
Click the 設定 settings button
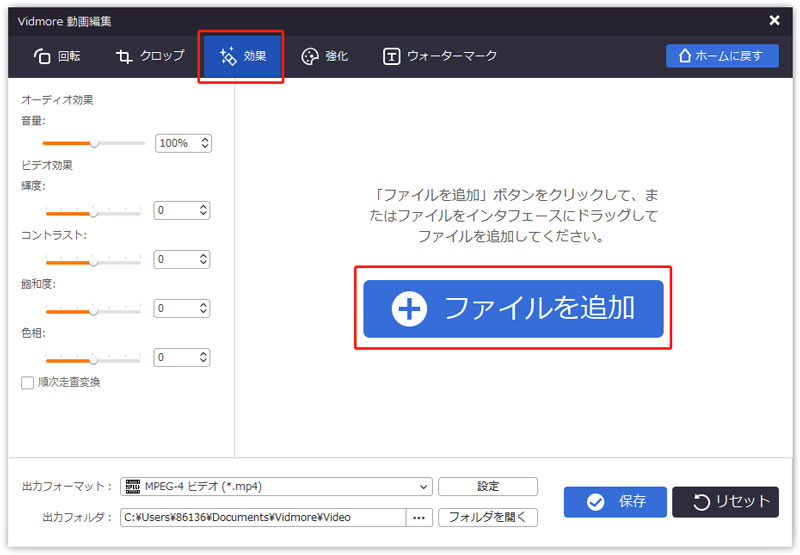click(x=488, y=487)
